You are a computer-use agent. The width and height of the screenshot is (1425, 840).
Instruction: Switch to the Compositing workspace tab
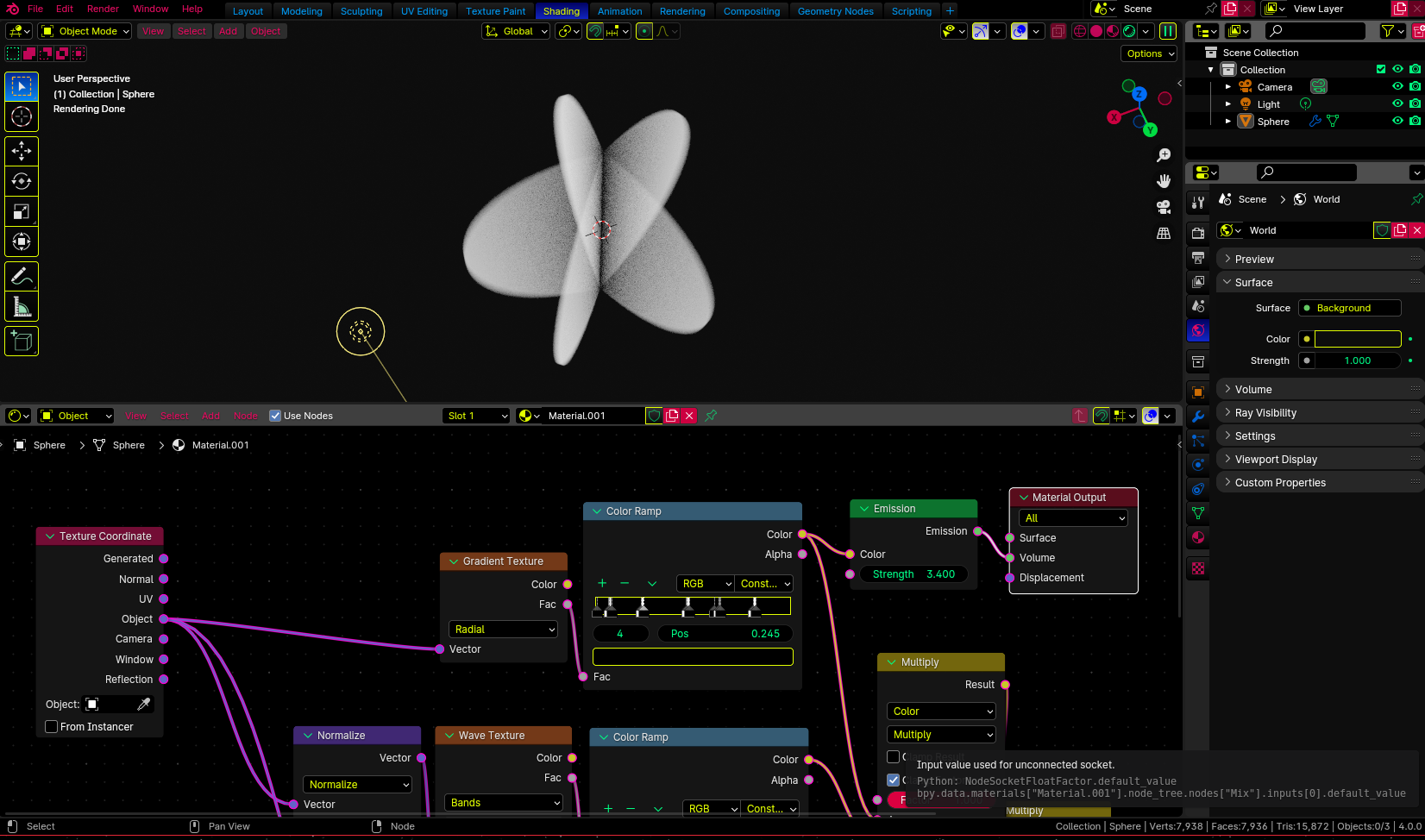click(x=751, y=11)
